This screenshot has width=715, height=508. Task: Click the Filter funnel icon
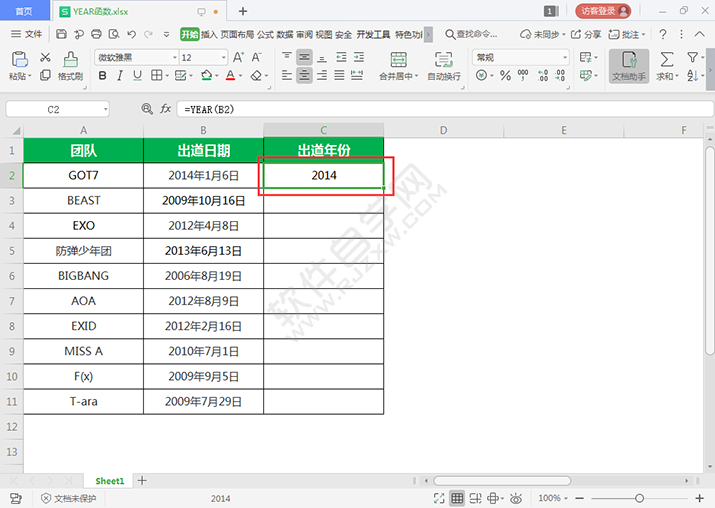(692, 57)
